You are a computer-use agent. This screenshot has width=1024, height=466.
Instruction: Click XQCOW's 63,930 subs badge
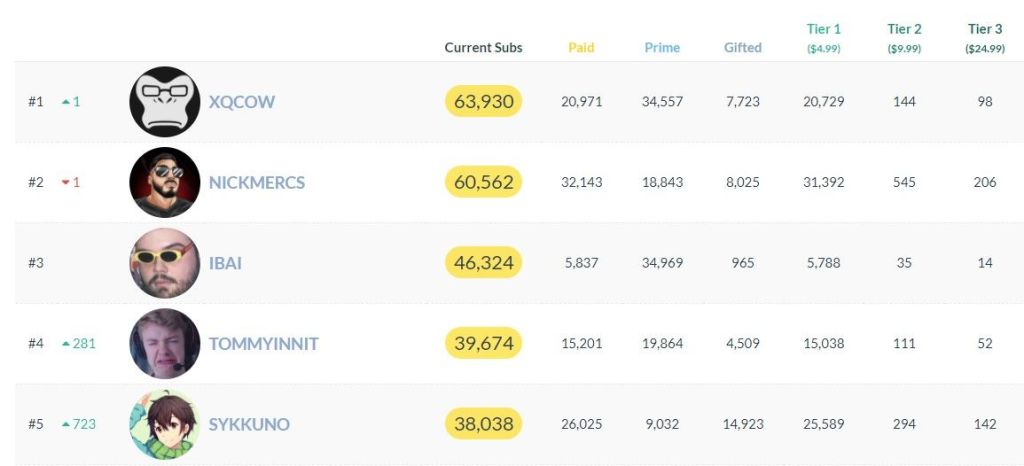[x=483, y=101]
